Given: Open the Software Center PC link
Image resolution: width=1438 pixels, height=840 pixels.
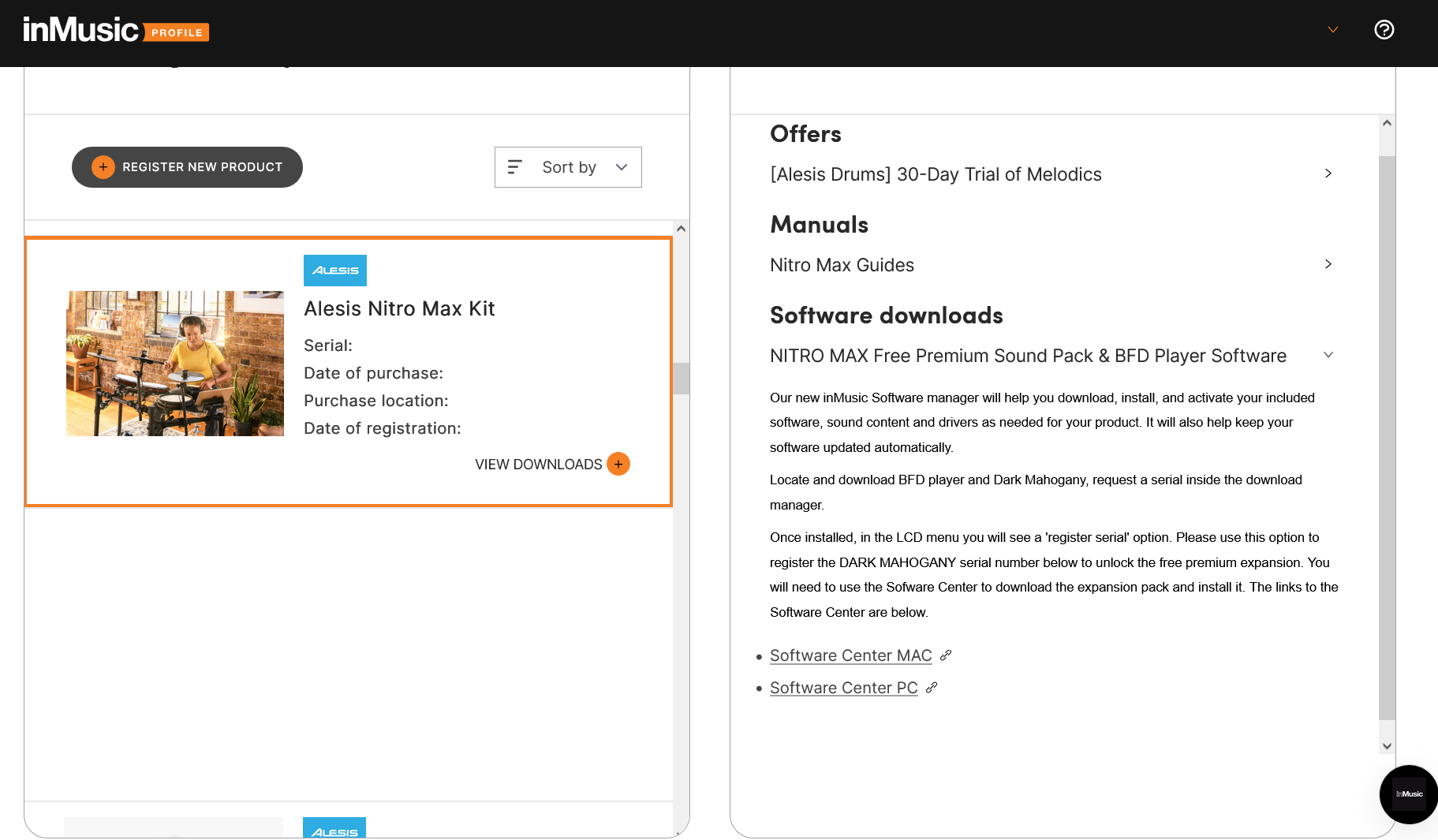Looking at the screenshot, I should tap(843, 688).
